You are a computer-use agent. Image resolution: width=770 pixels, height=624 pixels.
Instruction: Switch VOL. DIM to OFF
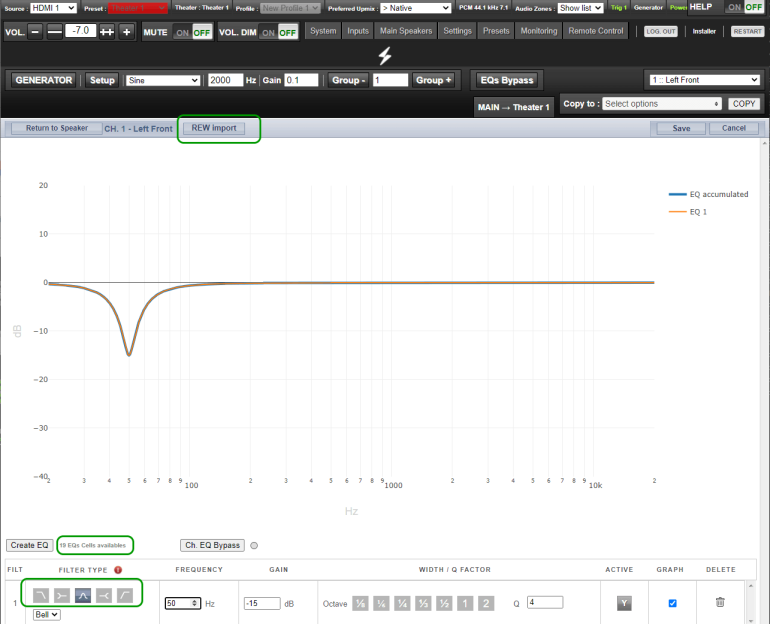(287, 33)
